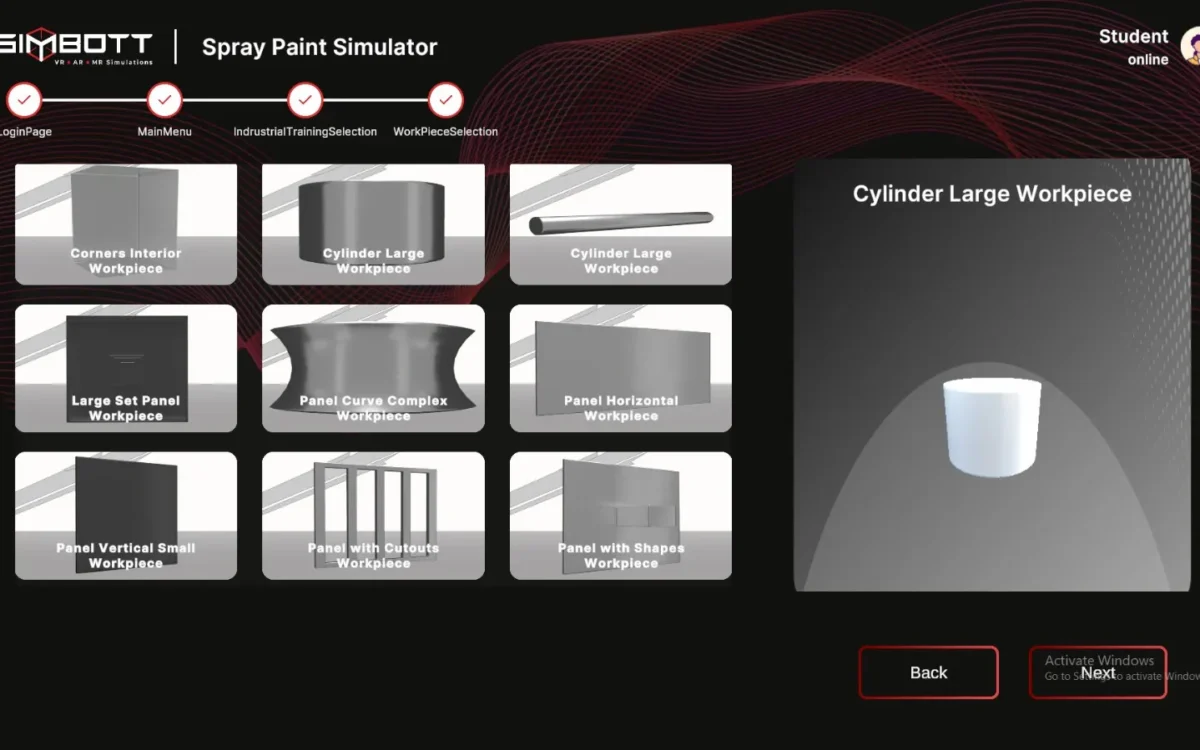1200x750 pixels.
Task: Pick the long thin pipe Cylinder Large tile
Action: (x=620, y=224)
